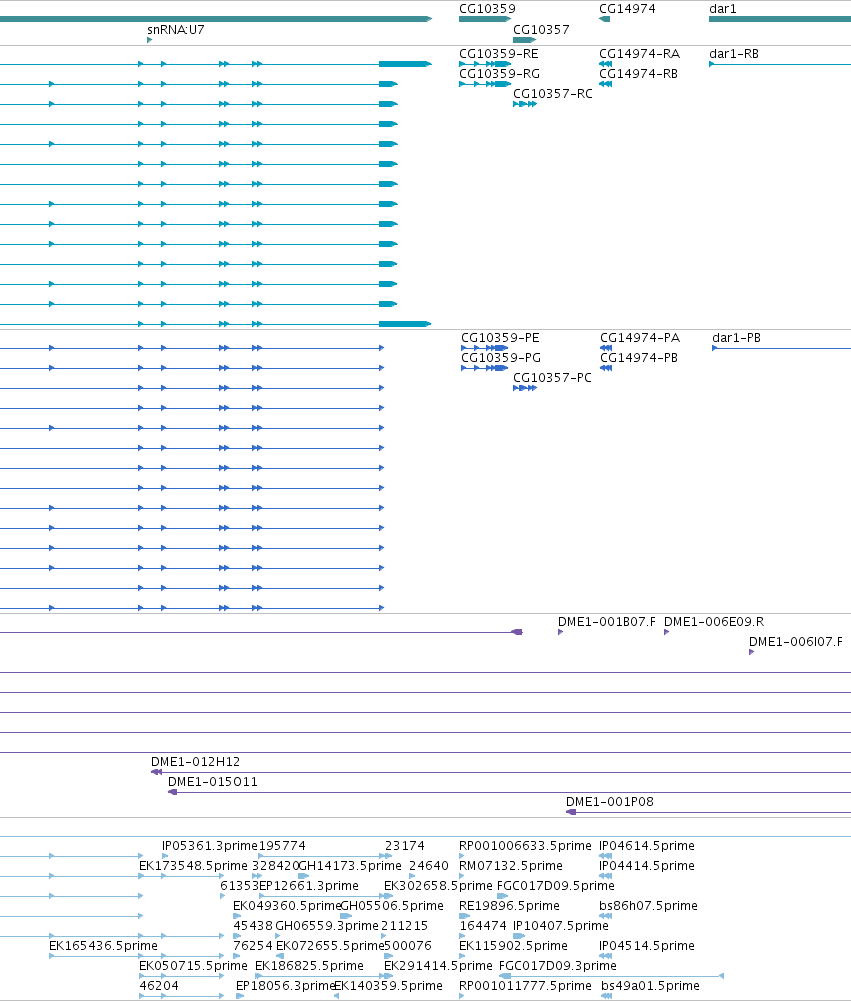The image size is (851, 1001).
Task: Select cDNA label 76254
Action: point(253,946)
